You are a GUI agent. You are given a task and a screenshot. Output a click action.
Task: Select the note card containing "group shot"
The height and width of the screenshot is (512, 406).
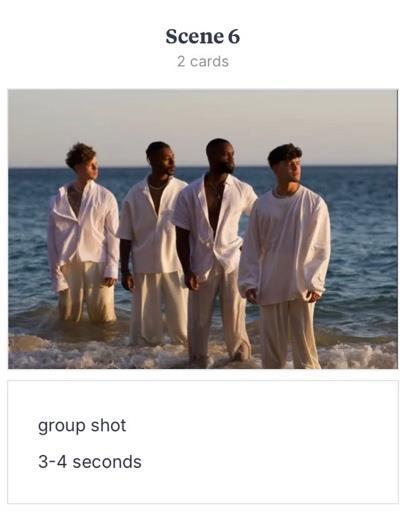203,442
